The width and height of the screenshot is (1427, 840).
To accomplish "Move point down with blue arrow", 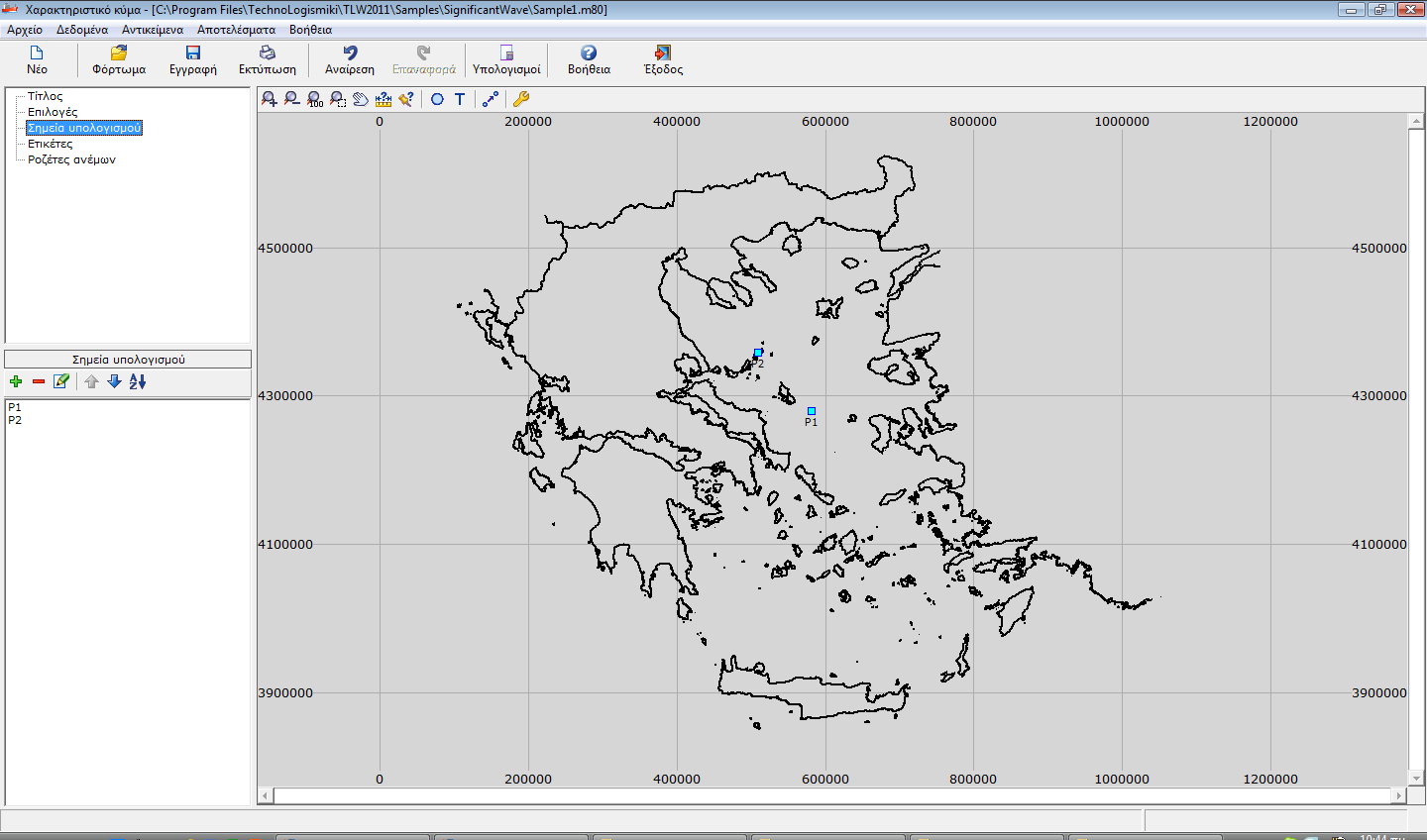I will [114, 381].
